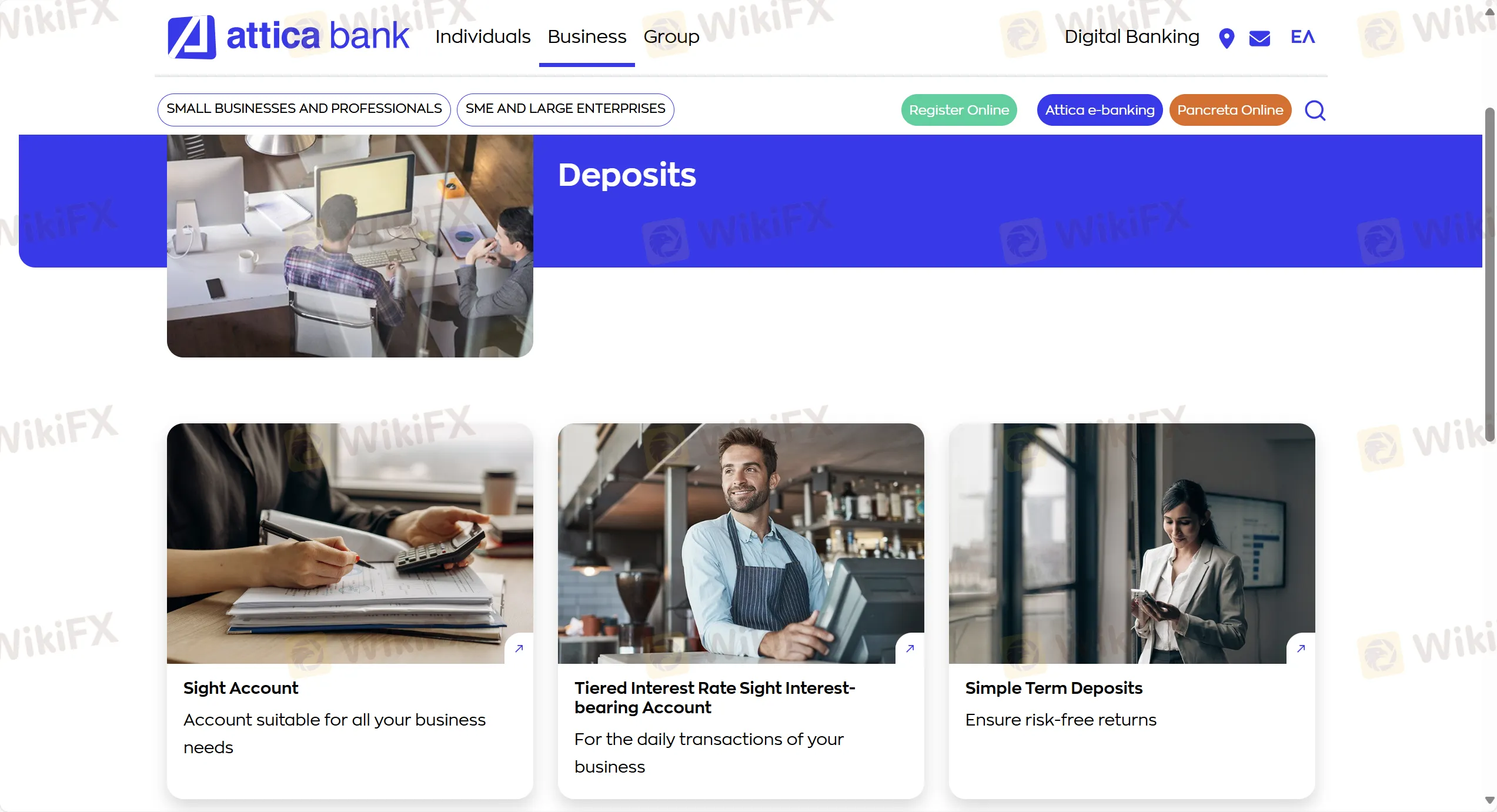Switch language with the ΕΛ toggle
Image resolution: width=1497 pixels, height=812 pixels.
pos(1303,37)
